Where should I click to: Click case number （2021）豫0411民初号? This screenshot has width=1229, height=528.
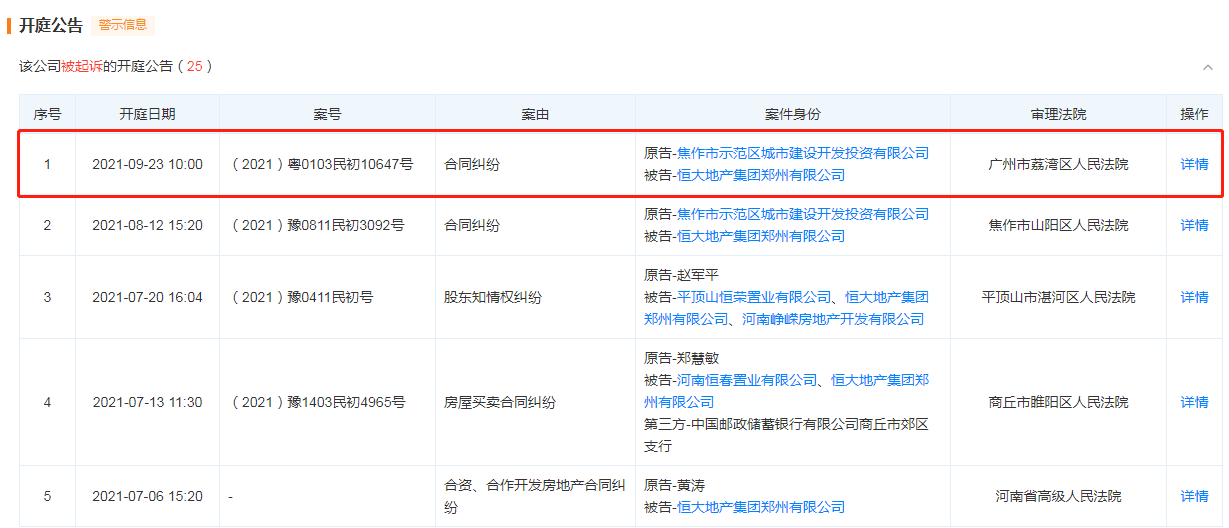(300, 297)
